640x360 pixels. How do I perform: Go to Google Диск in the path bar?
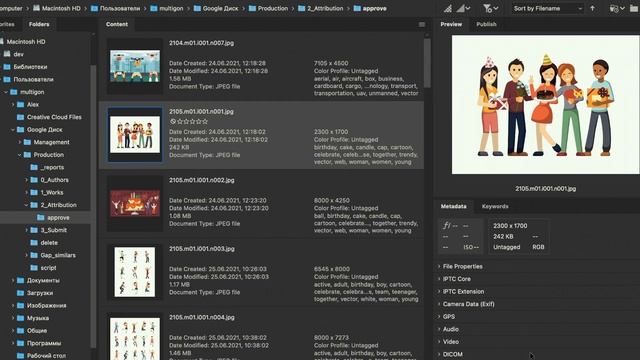click(x=216, y=8)
